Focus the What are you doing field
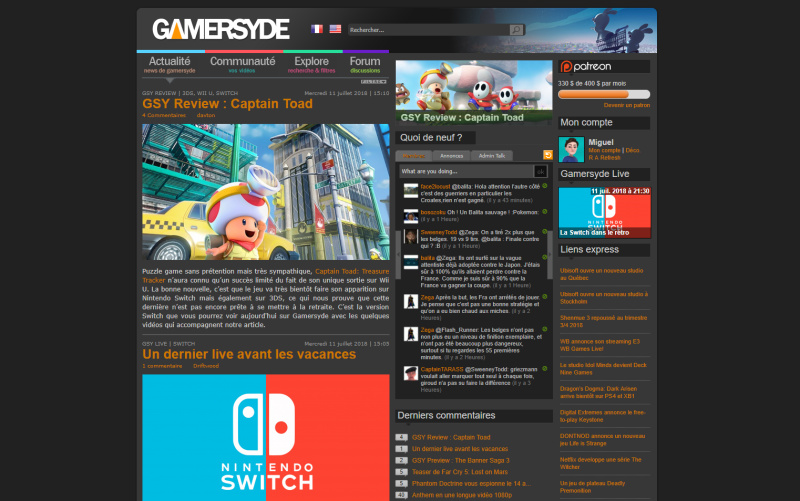The height and width of the screenshot is (501, 800). (x=466, y=171)
